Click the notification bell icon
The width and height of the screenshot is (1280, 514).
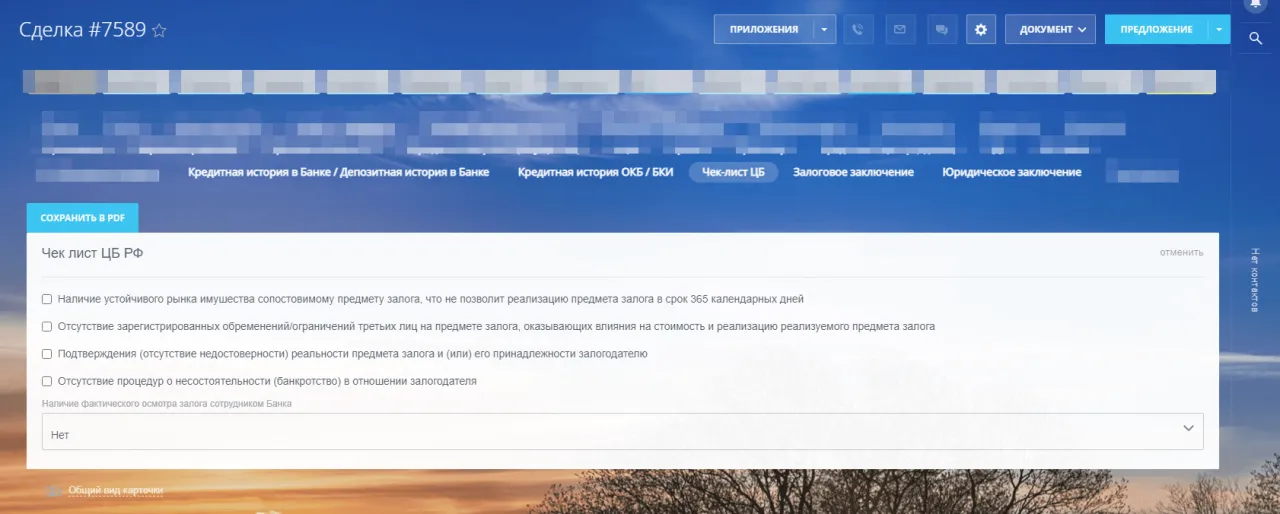click(x=1255, y=5)
